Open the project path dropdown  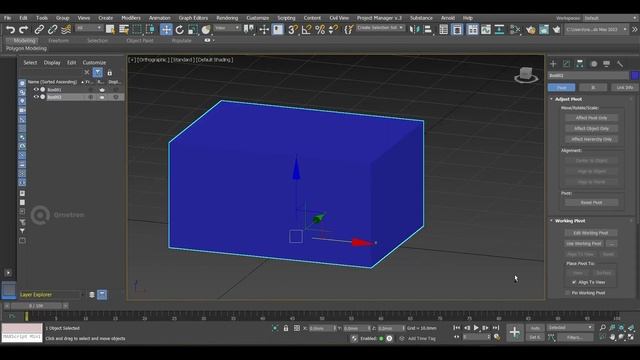coord(596,29)
